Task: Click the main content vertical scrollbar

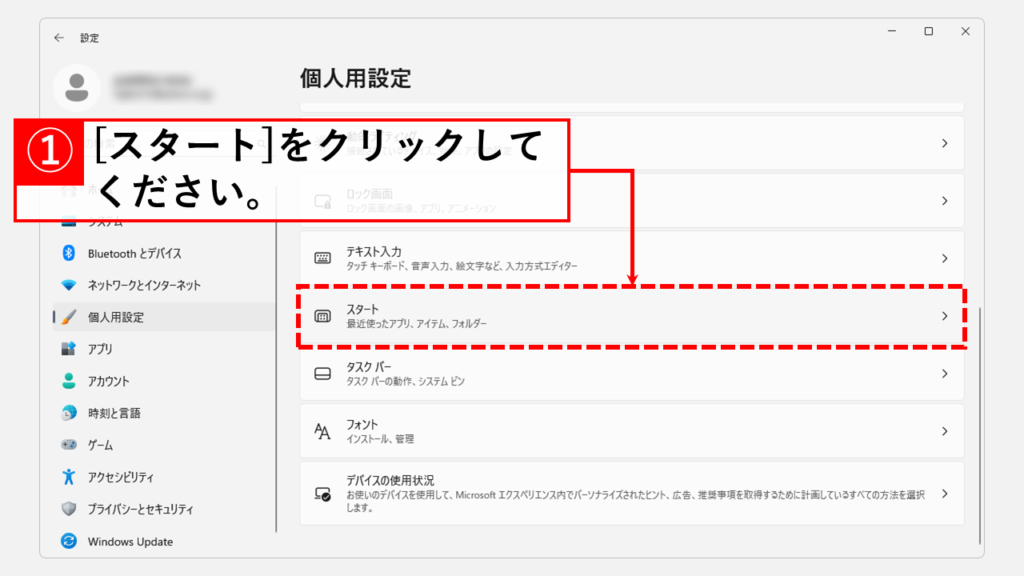Action: point(980,424)
